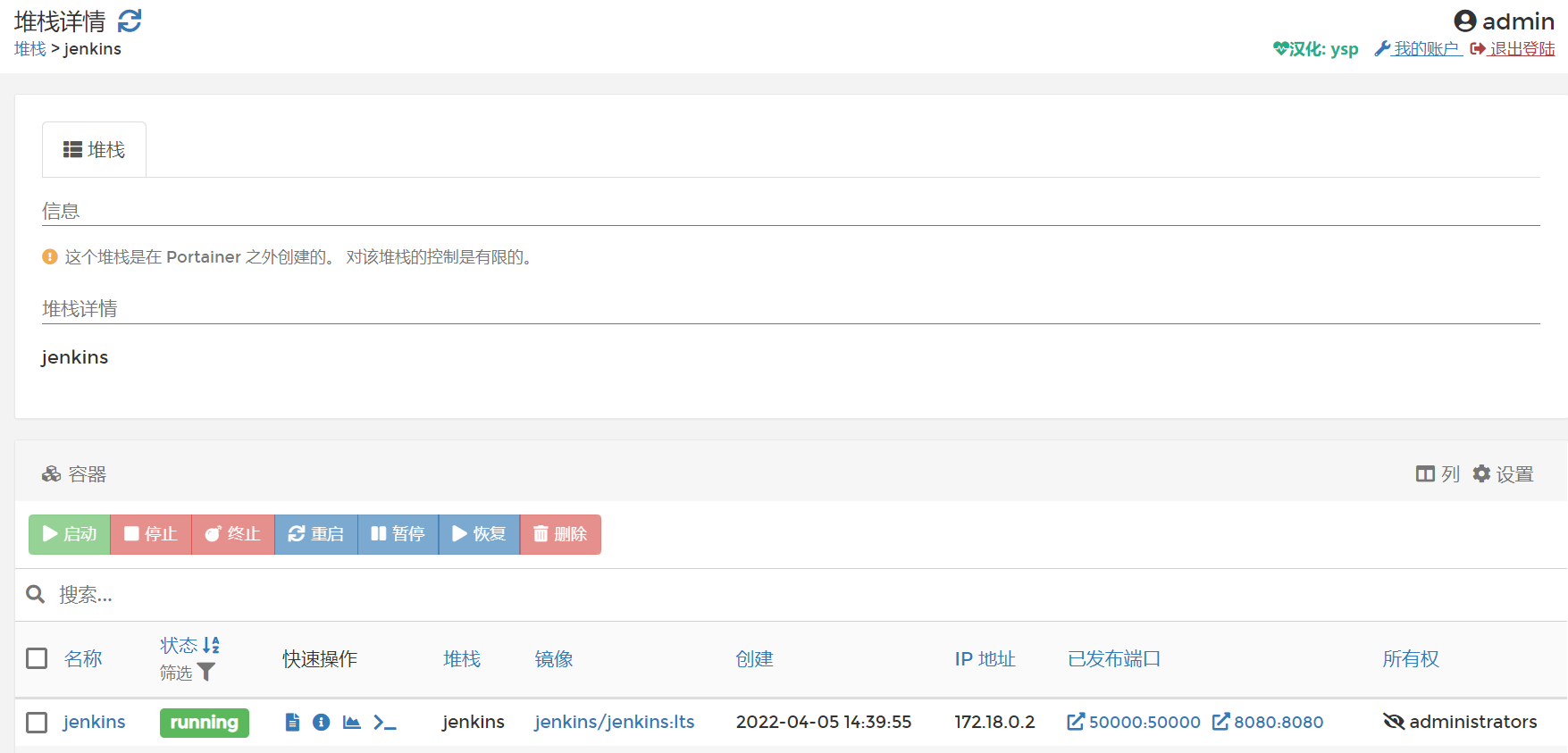Click the administrators ownership text
The width and height of the screenshot is (1568, 753).
tap(1473, 722)
